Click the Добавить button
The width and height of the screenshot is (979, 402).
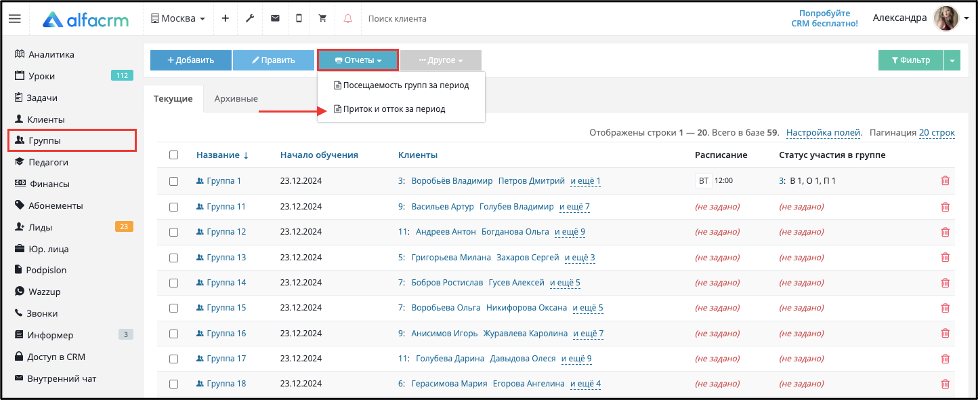click(191, 61)
